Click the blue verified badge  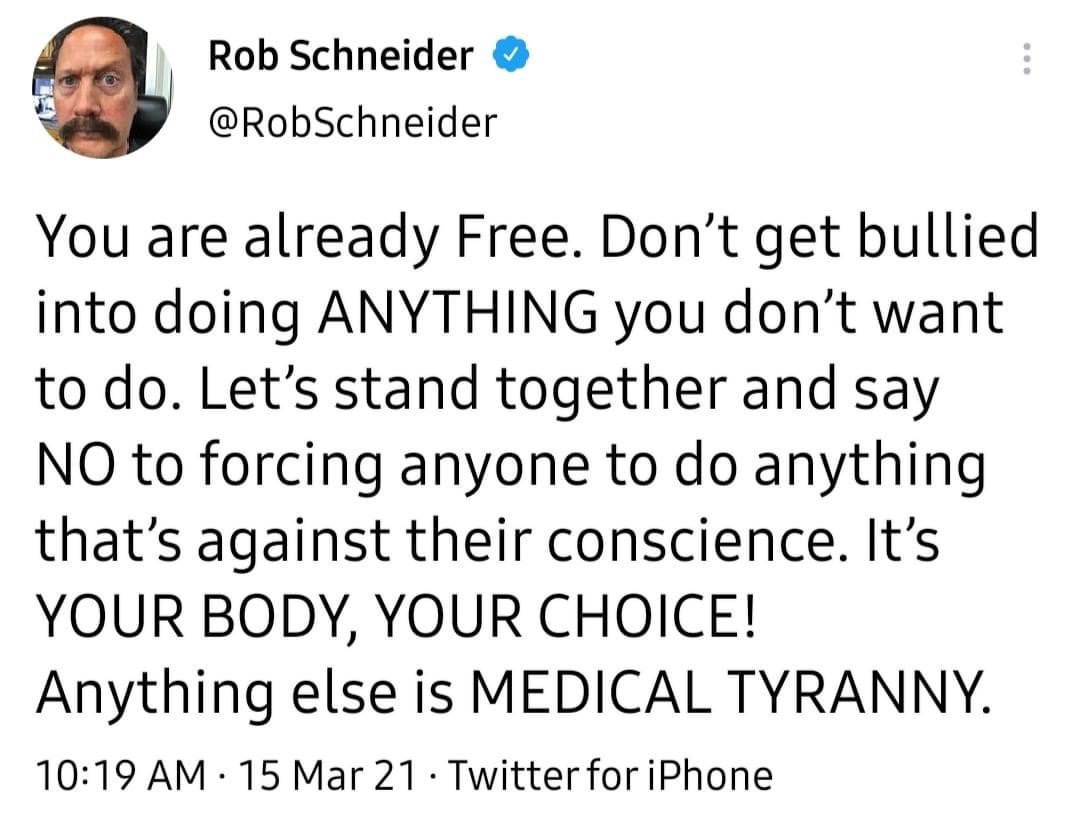tap(510, 55)
